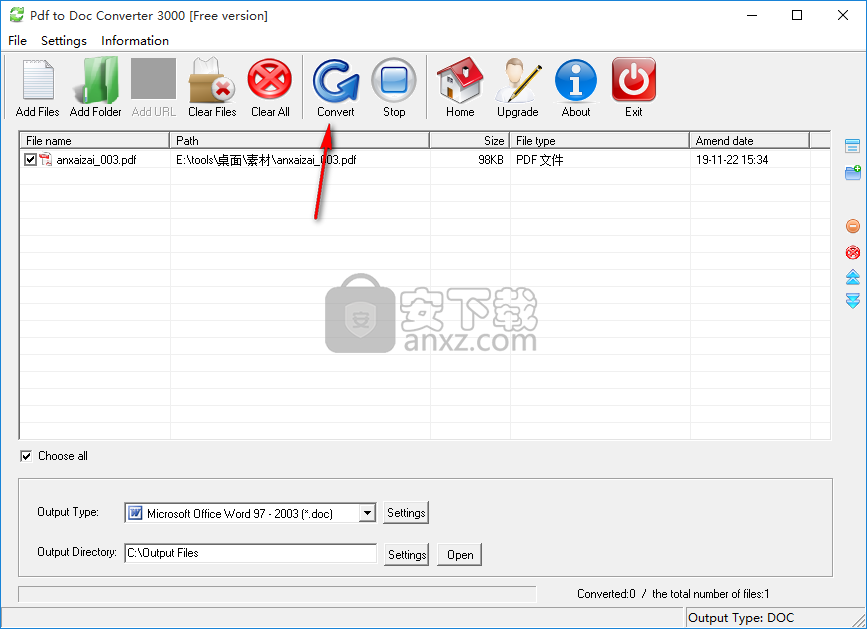Uncheck the anxaizai_003.pdf row checkbox
The height and width of the screenshot is (629, 867).
tap(30, 160)
